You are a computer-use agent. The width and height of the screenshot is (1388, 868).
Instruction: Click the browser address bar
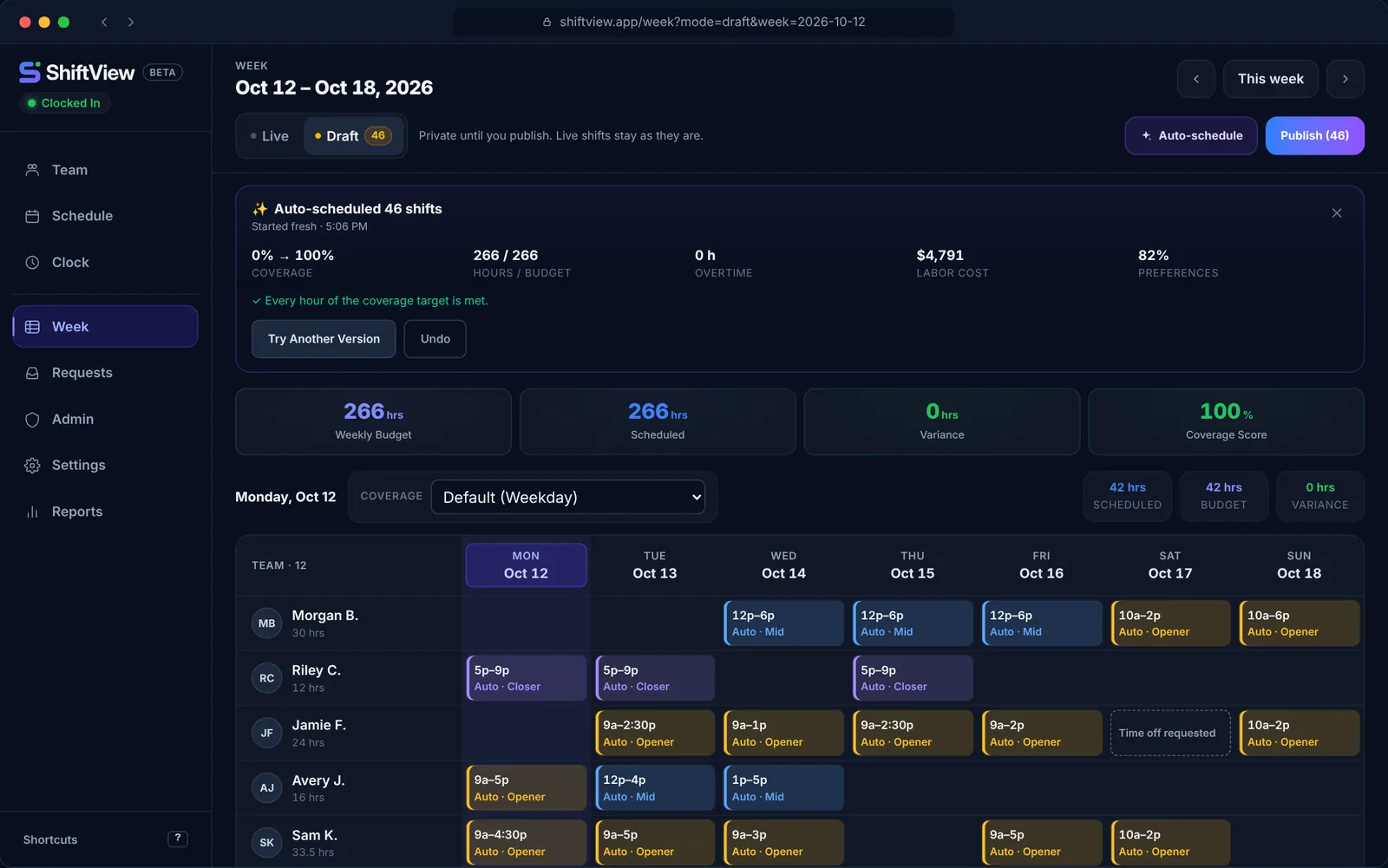point(704,22)
